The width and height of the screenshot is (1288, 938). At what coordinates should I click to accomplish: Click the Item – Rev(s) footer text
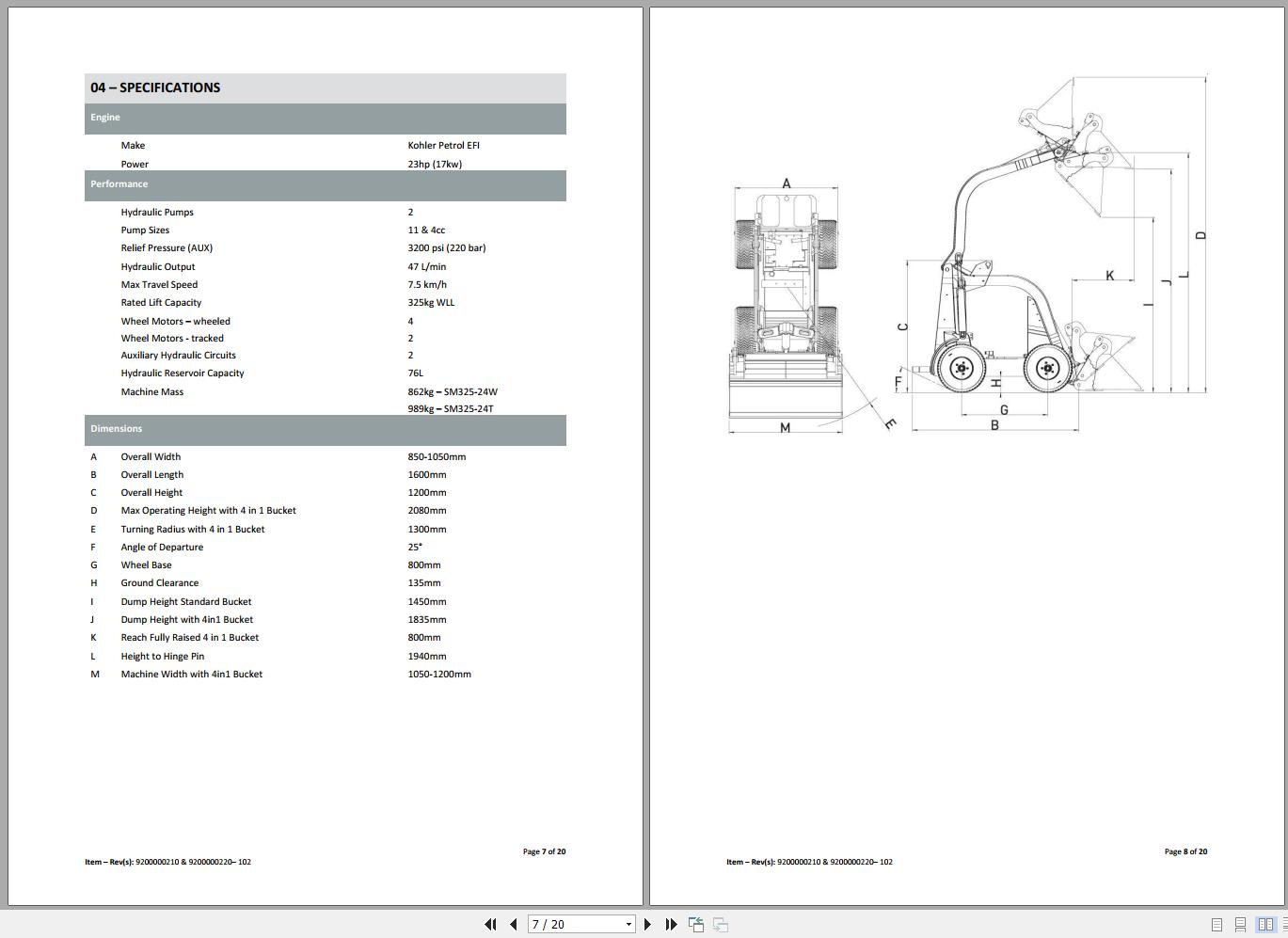tap(167, 862)
